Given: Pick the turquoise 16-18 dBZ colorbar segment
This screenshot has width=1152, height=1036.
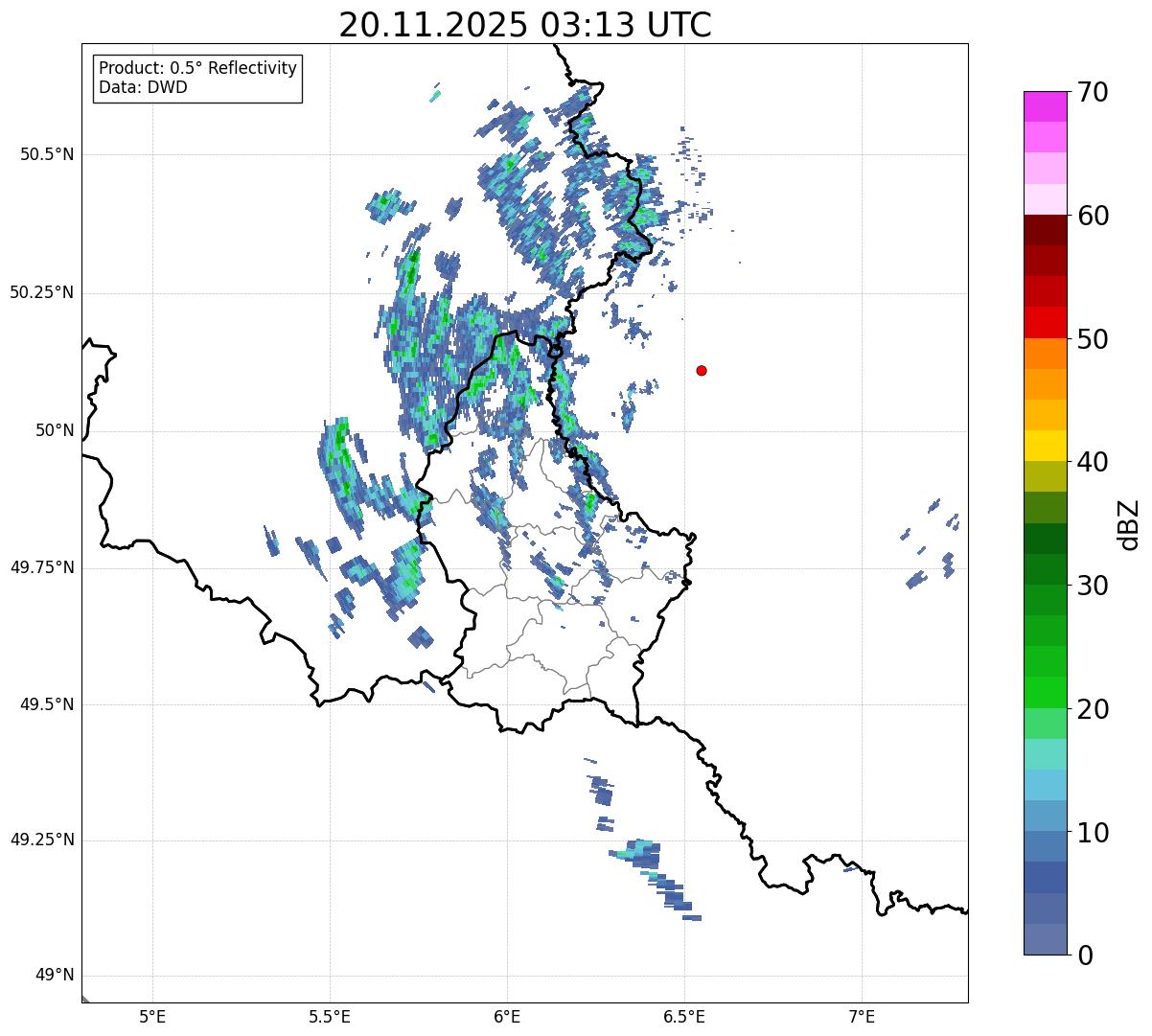Looking at the screenshot, I should (1046, 754).
